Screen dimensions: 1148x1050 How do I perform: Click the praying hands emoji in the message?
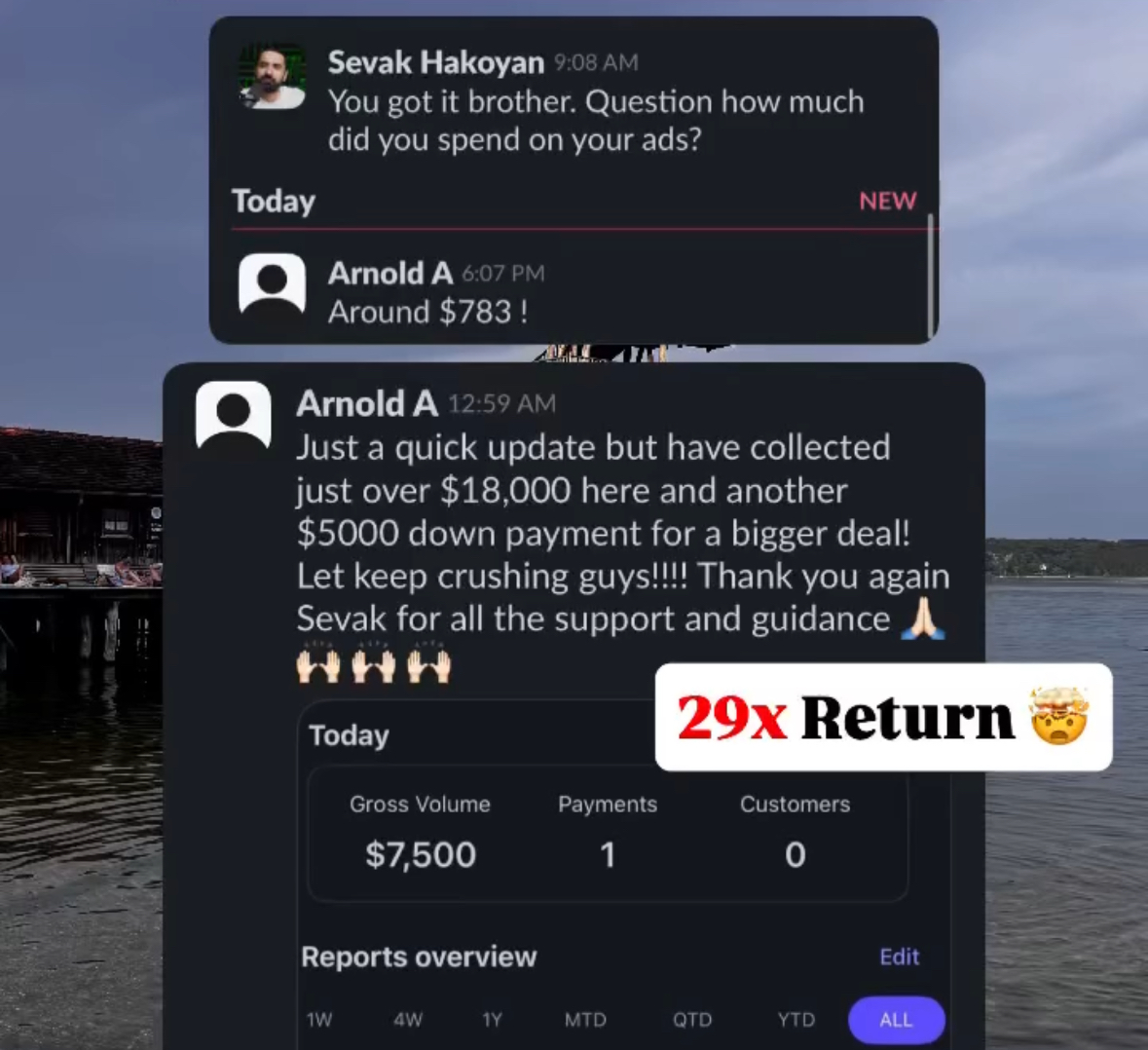(x=922, y=618)
